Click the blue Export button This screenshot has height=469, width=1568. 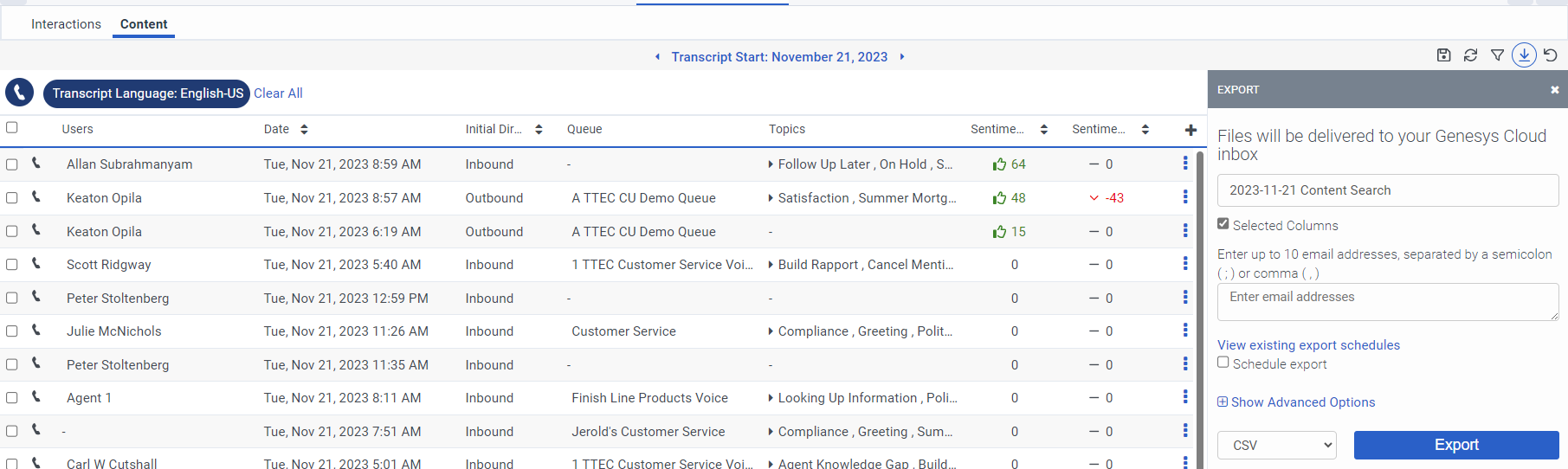(x=1455, y=445)
